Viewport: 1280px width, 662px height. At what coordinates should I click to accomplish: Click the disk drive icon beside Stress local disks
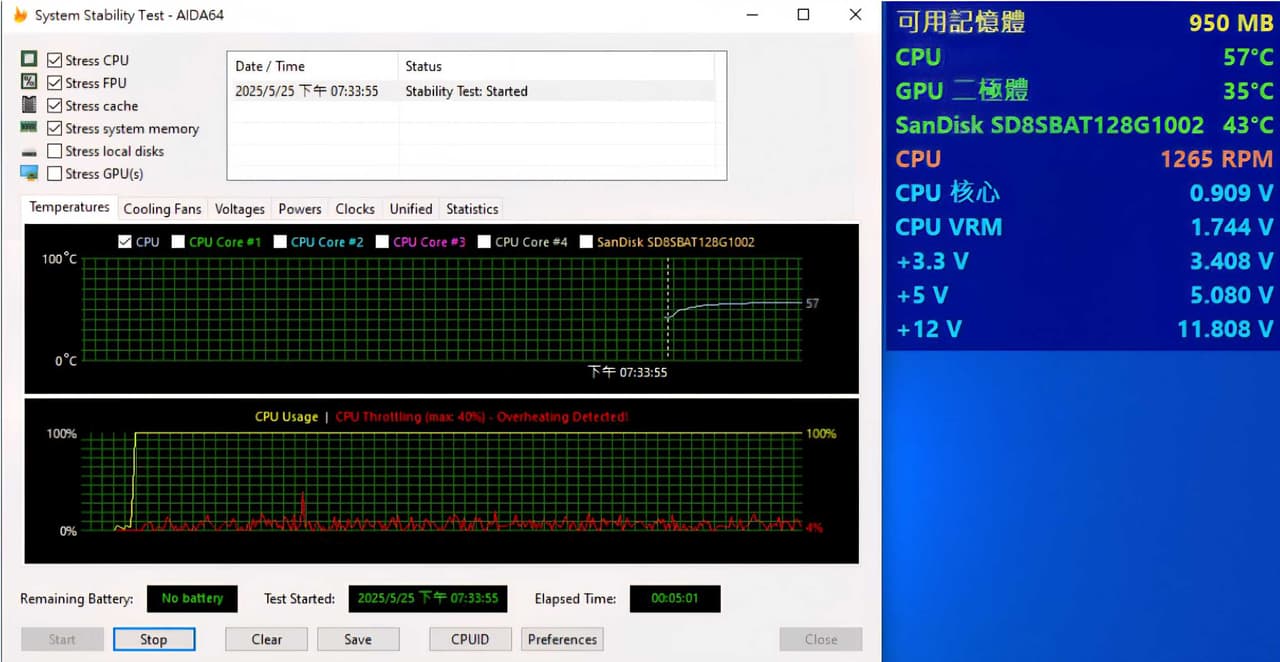[29, 151]
